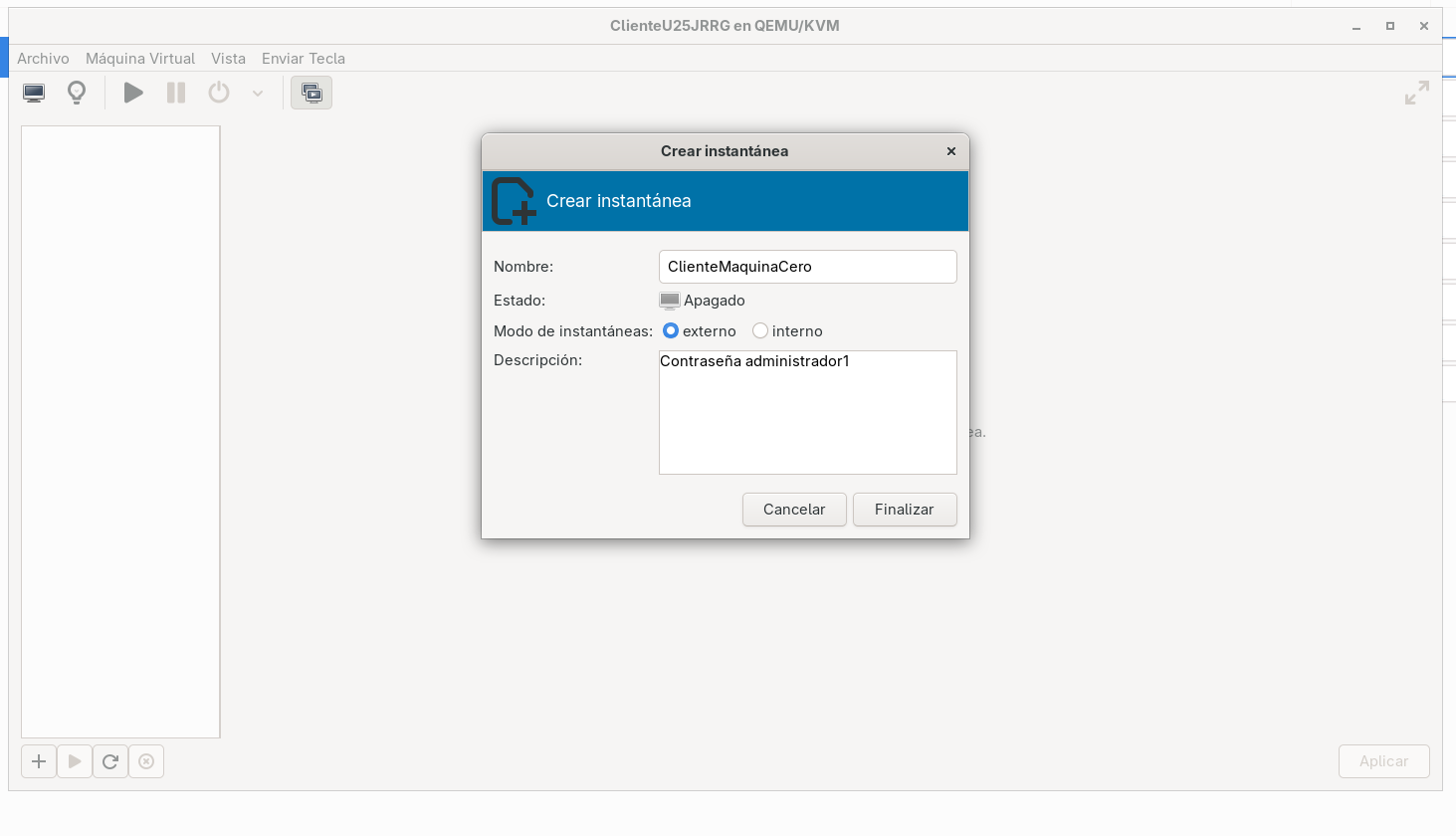Close the Crear instantánea dialog

pyautogui.click(x=951, y=151)
